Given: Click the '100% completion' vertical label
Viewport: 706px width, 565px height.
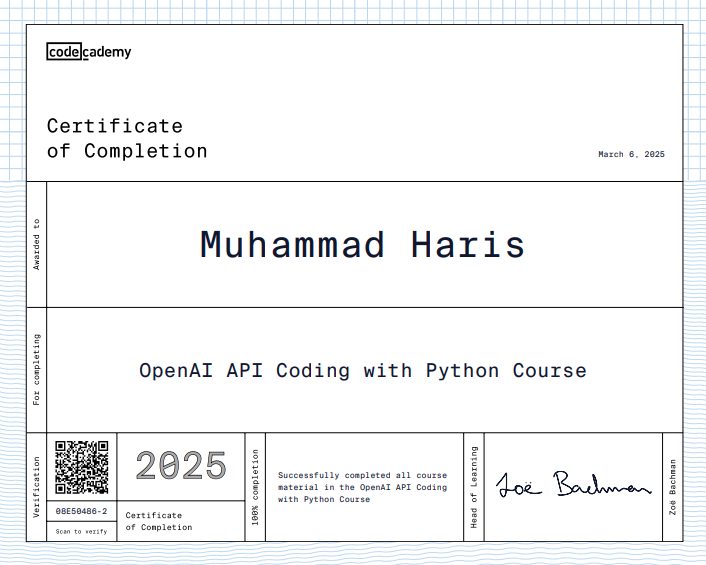Looking at the screenshot, I should pyautogui.click(x=255, y=488).
